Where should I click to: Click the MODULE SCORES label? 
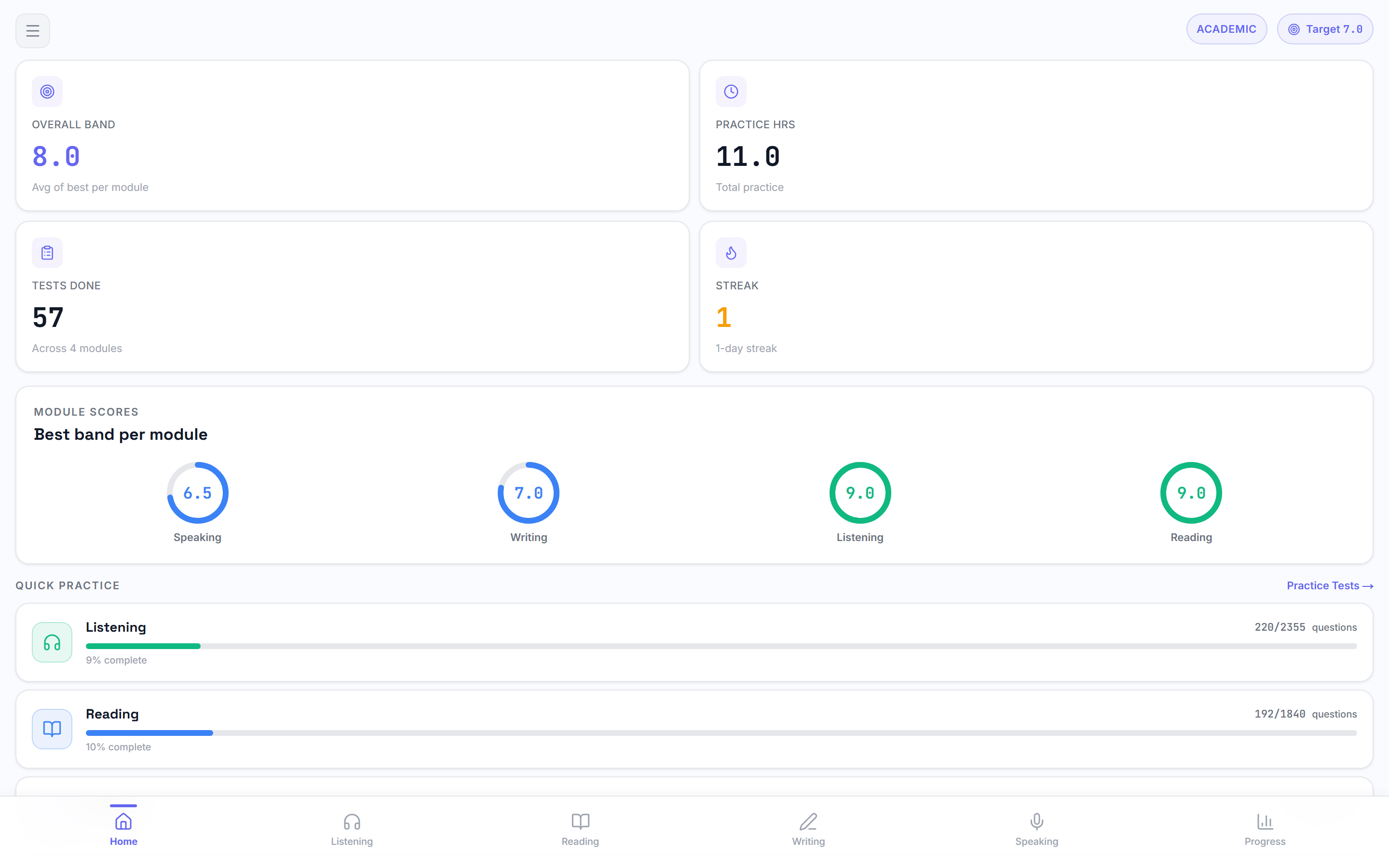(86, 412)
